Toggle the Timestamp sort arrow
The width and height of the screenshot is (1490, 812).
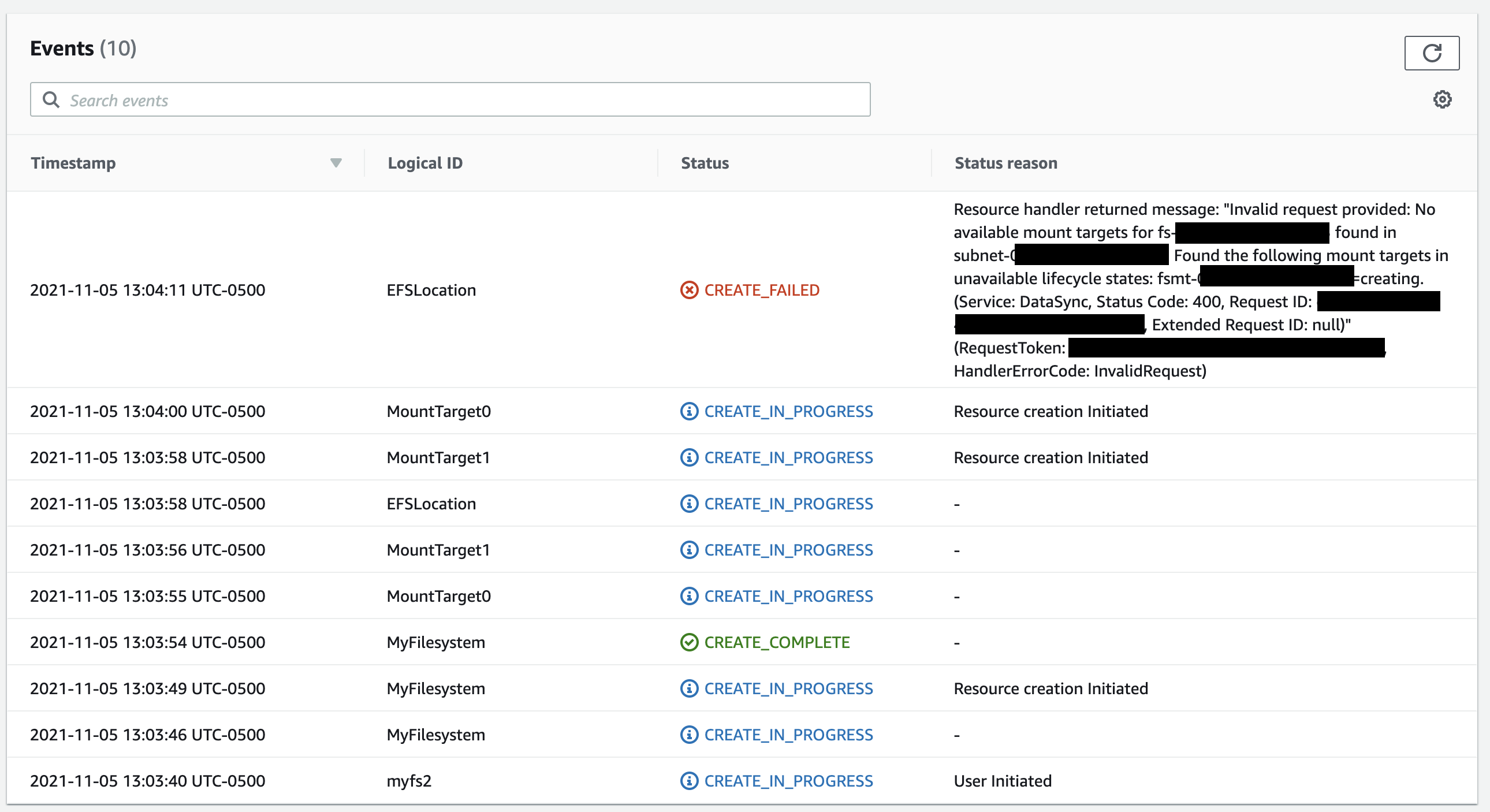click(337, 163)
